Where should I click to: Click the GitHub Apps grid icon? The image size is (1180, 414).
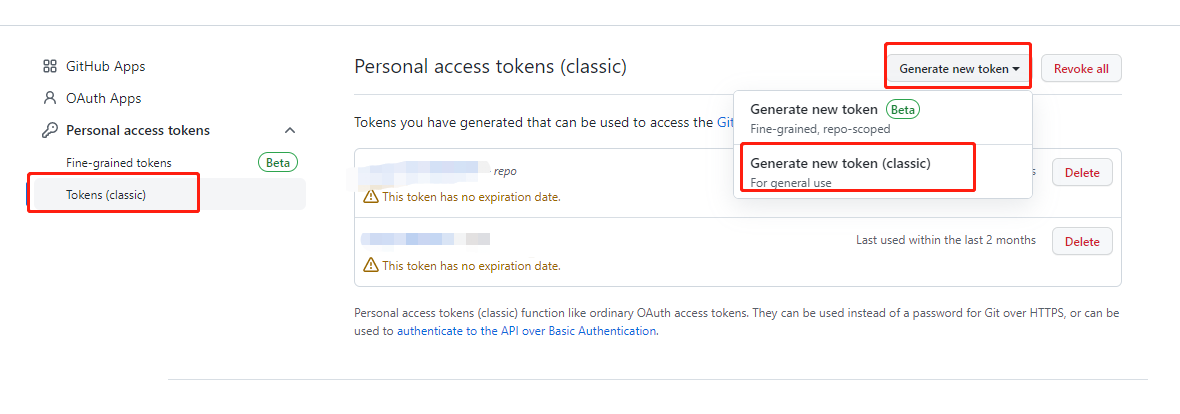50,66
